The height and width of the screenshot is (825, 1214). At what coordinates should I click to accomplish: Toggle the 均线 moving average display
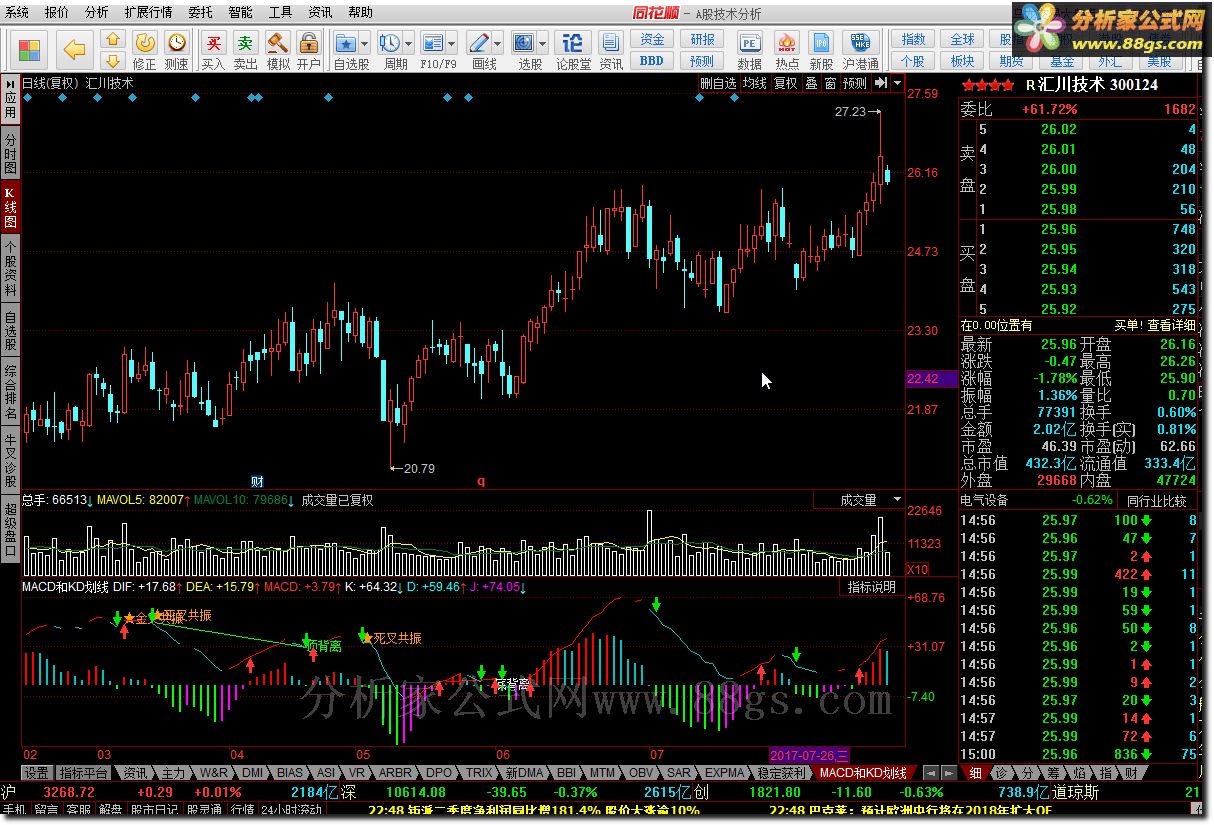(754, 84)
